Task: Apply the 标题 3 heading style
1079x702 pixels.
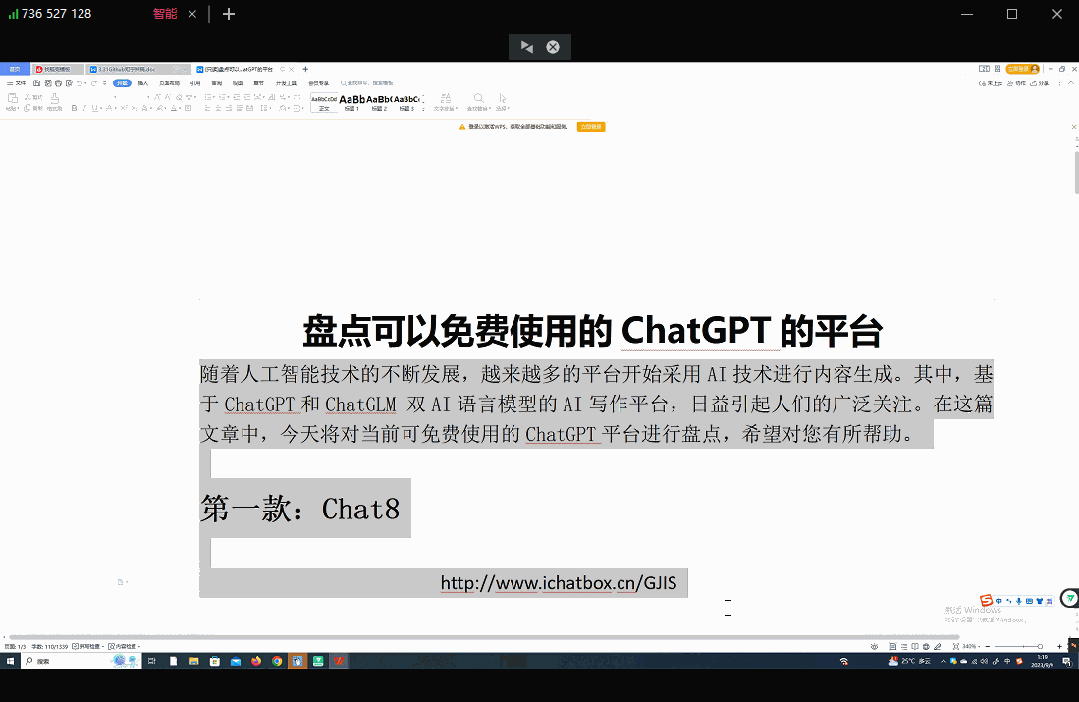Action: (x=406, y=102)
